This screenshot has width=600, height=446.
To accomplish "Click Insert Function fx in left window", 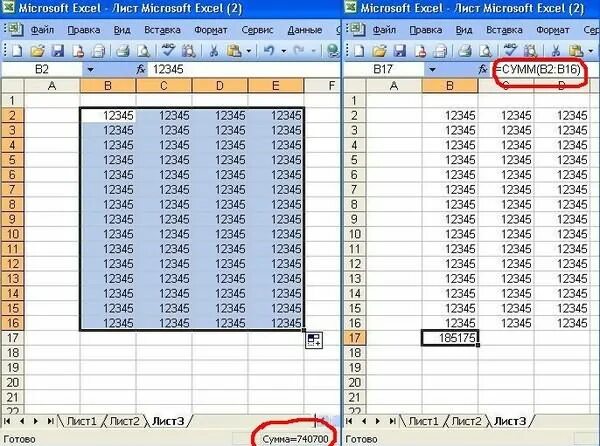I will (x=141, y=69).
